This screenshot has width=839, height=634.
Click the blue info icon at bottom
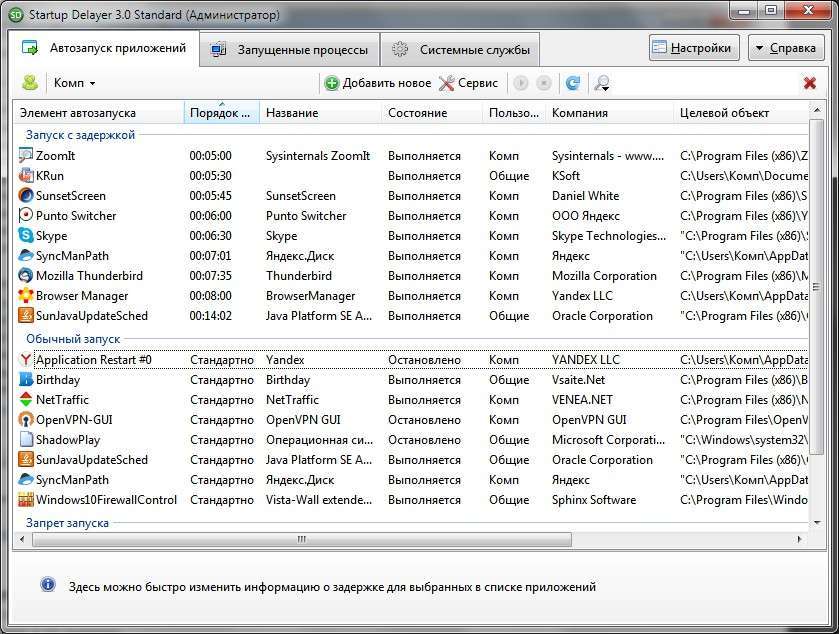click(x=48, y=585)
